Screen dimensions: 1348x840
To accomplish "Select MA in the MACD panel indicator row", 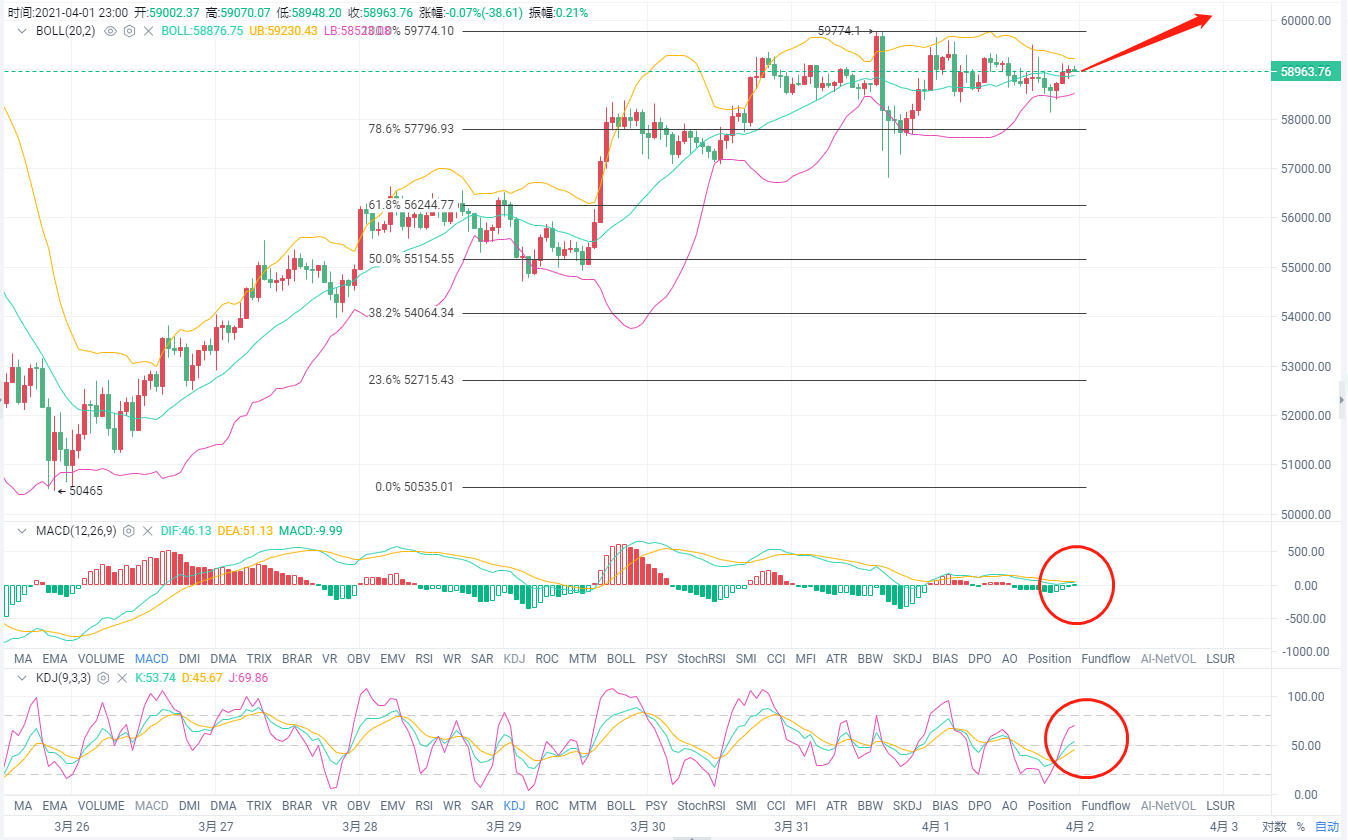I will pos(23,659).
